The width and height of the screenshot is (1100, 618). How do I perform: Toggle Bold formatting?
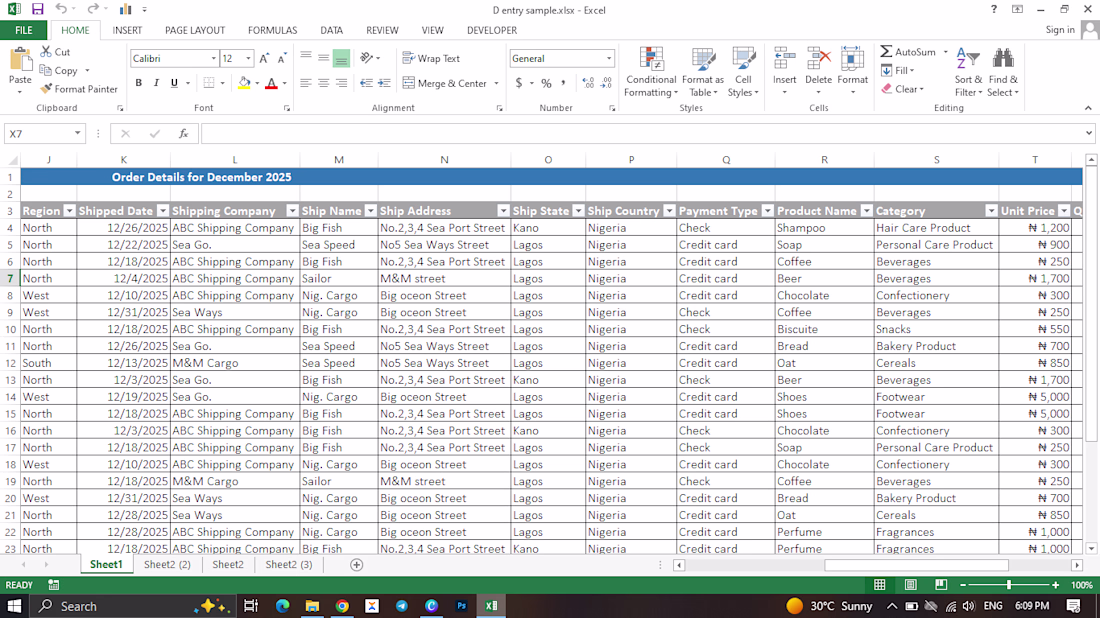pos(139,83)
